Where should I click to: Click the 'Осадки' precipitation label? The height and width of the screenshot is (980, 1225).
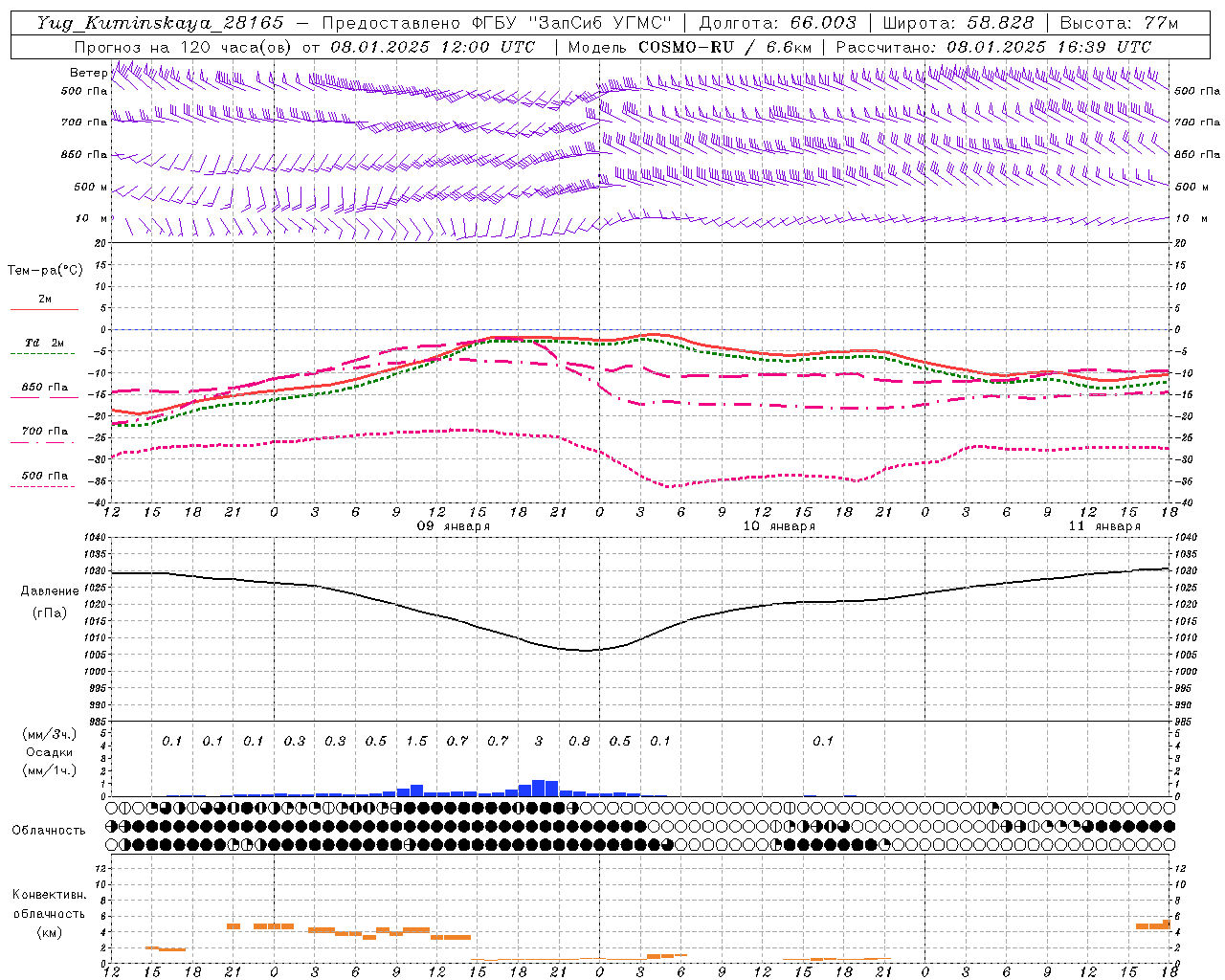click(x=49, y=752)
